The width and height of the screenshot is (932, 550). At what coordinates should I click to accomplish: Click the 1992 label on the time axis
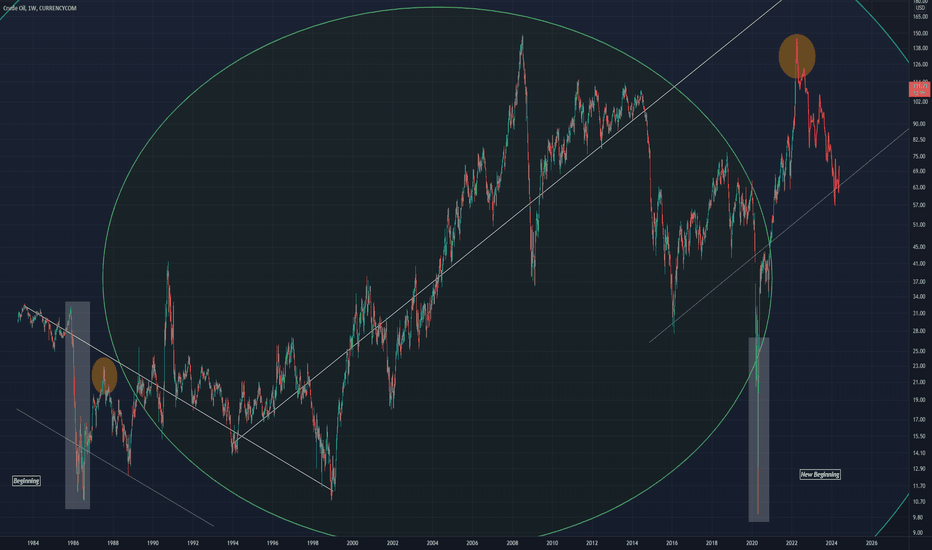click(193, 543)
